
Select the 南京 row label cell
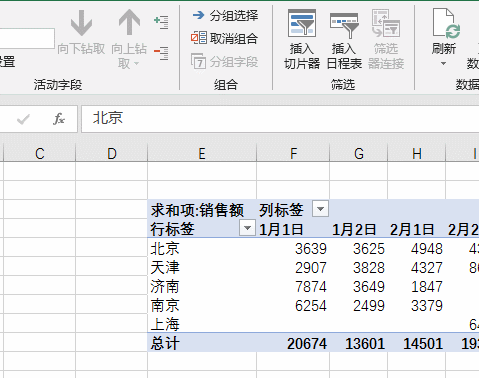[202, 305]
